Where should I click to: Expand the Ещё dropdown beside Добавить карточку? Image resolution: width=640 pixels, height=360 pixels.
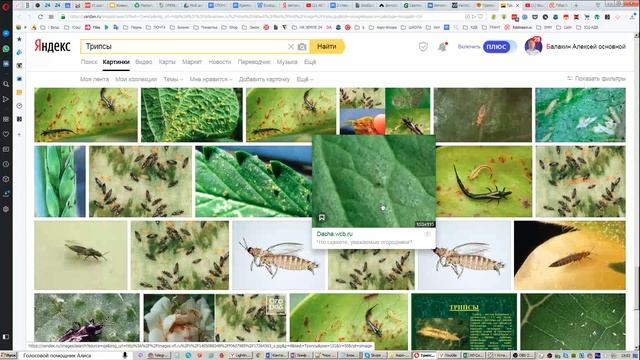point(305,79)
